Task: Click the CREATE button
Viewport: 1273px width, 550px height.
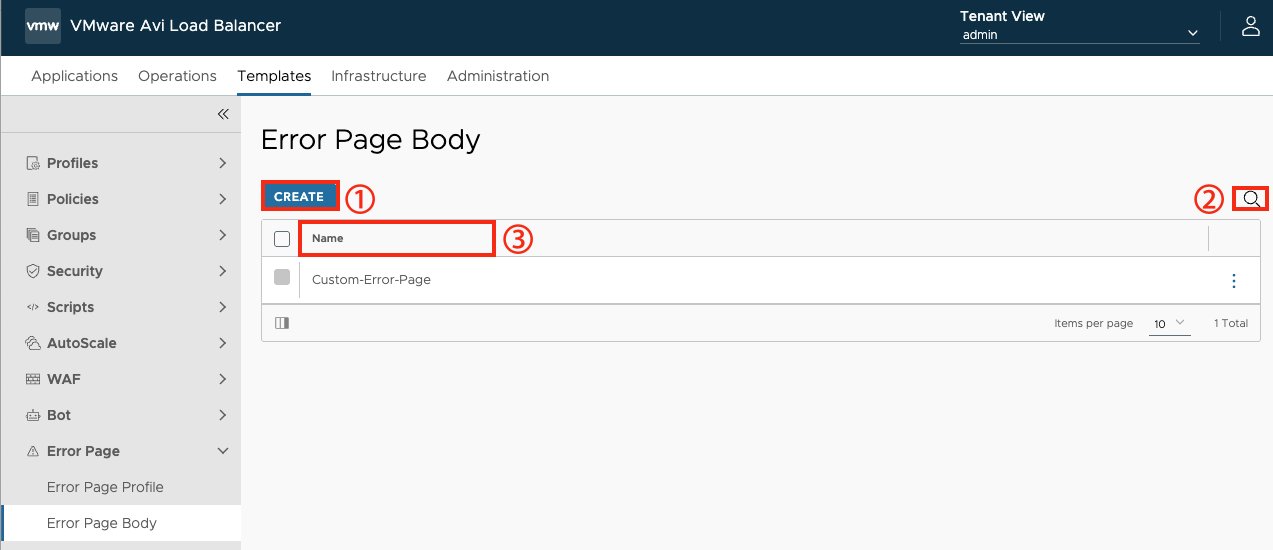Action: (x=299, y=196)
